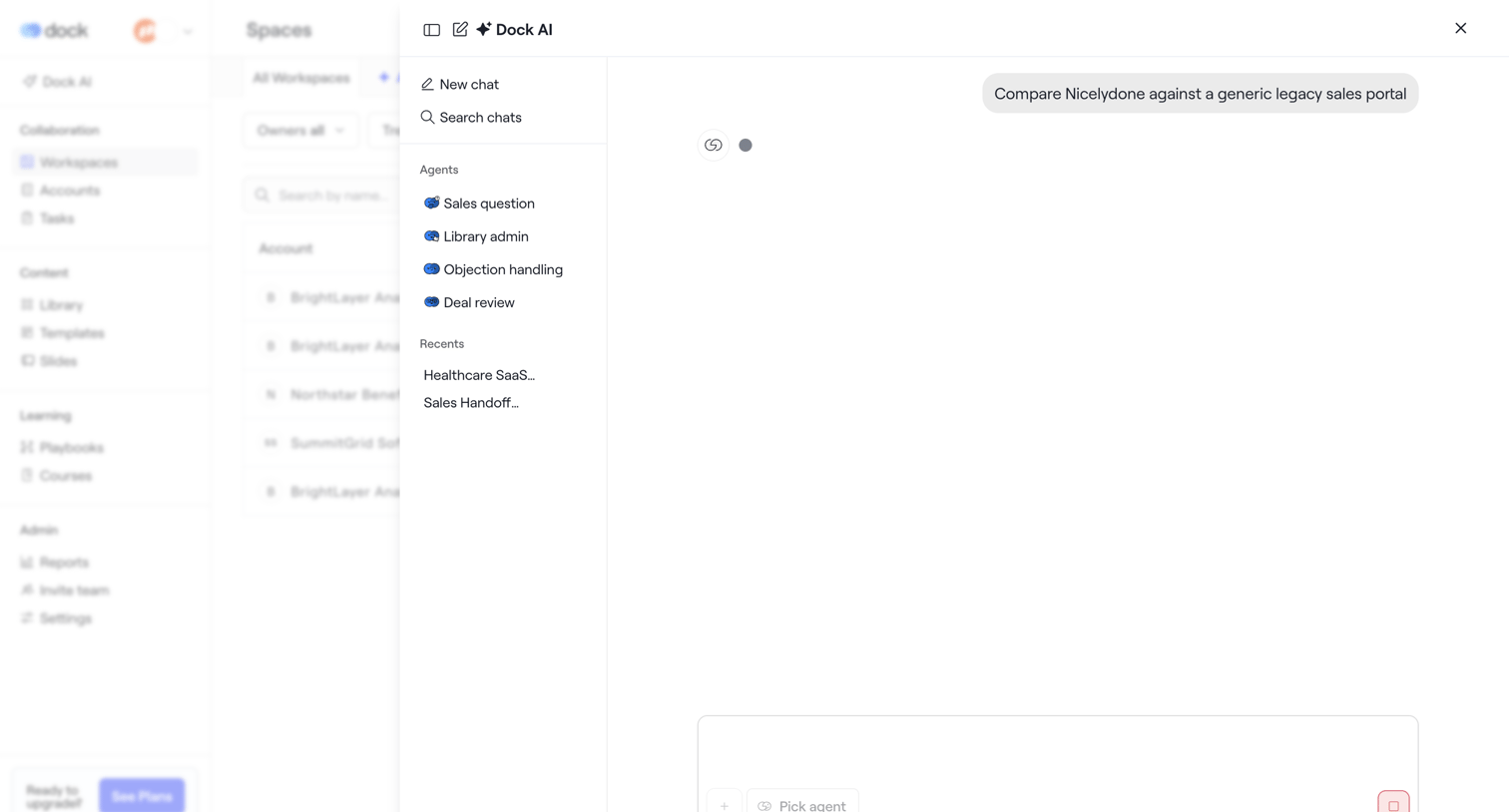
Task: Click the dock logo in the background sidebar
Action: (x=54, y=31)
